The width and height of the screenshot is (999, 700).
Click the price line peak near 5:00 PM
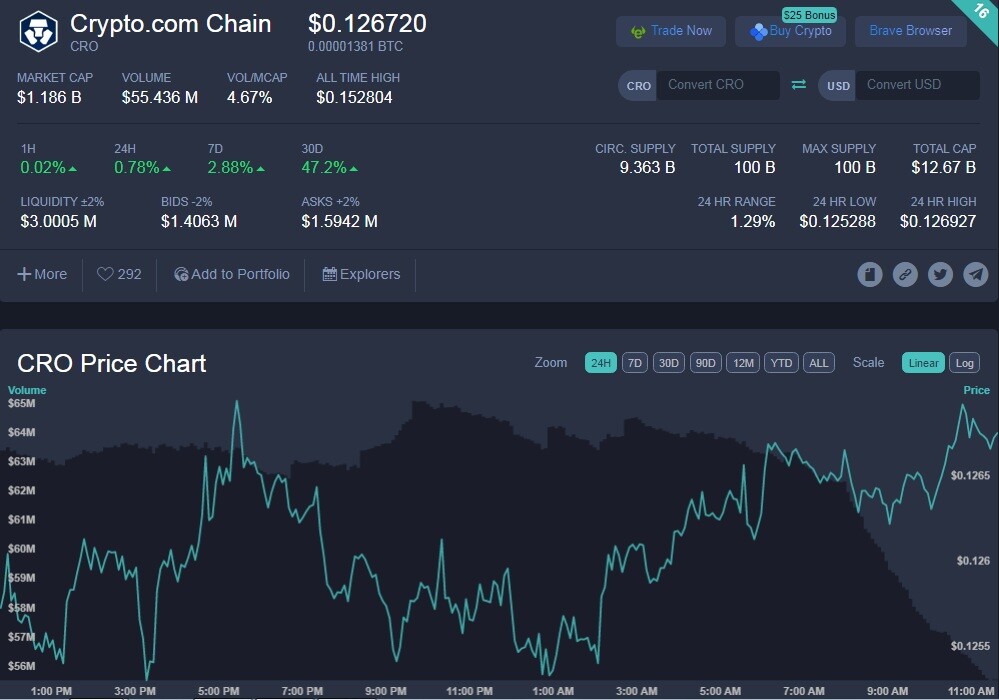(237, 403)
